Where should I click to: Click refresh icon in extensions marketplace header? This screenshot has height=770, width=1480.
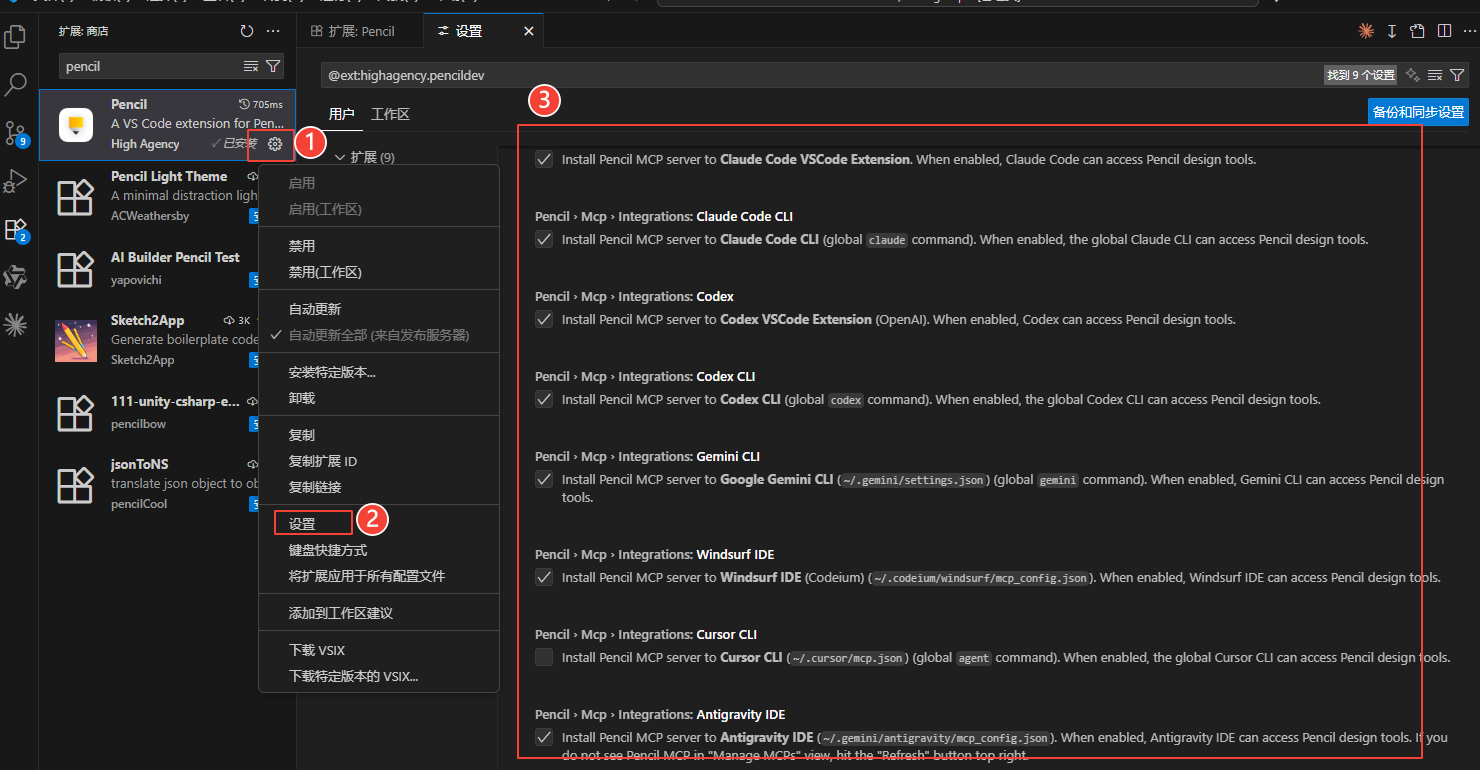(x=247, y=31)
